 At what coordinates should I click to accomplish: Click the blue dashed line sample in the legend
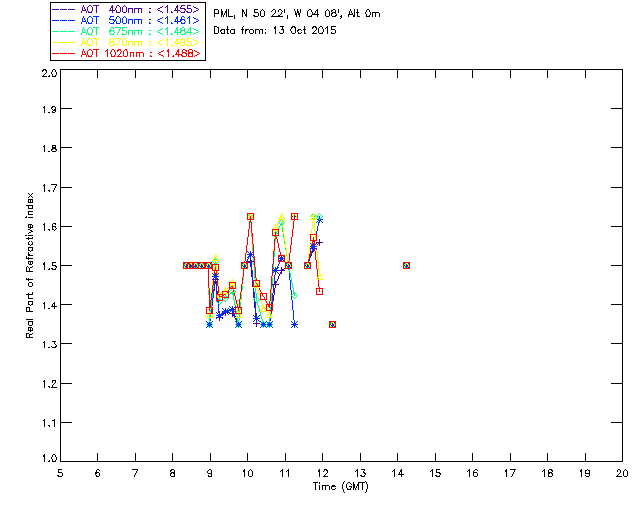(64, 20)
